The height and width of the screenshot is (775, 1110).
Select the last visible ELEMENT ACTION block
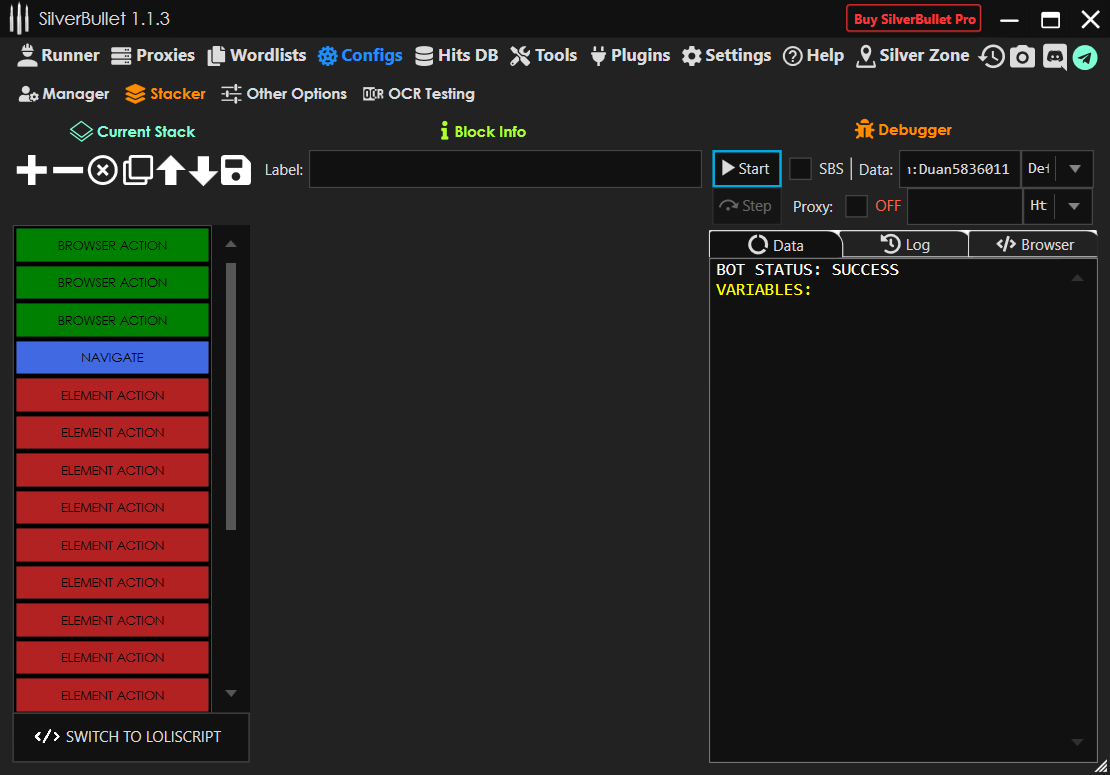(x=113, y=695)
